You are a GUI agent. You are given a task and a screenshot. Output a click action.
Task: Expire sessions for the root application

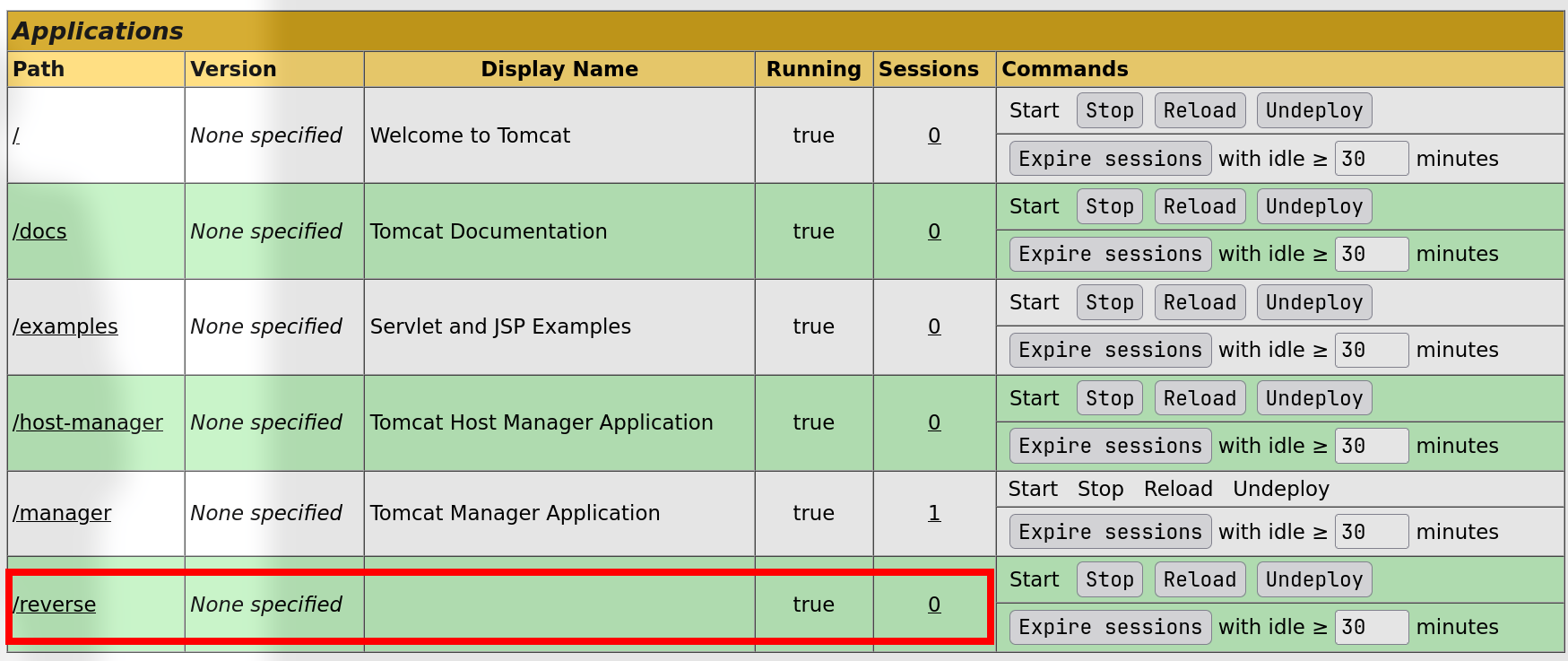[1111, 159]
